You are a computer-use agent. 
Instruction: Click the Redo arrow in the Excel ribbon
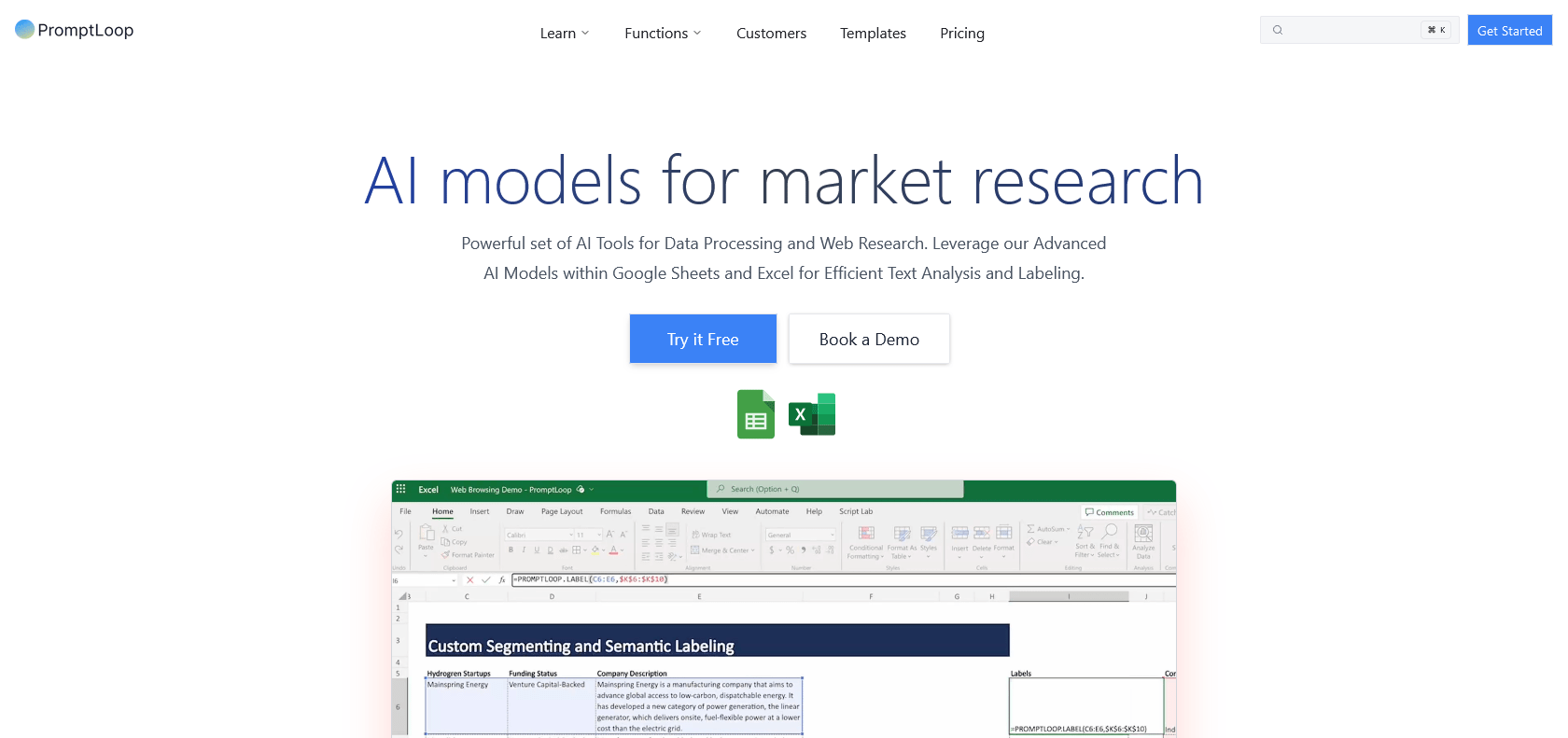[x=399, y=549]
